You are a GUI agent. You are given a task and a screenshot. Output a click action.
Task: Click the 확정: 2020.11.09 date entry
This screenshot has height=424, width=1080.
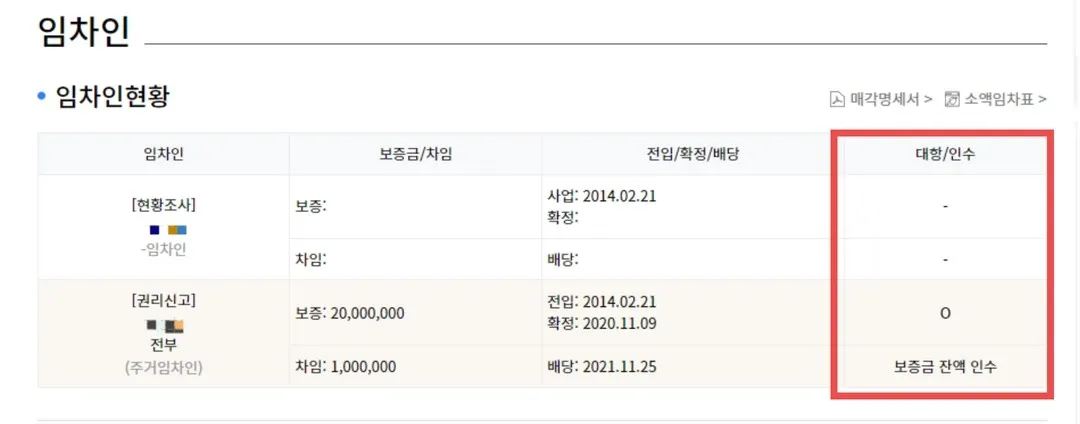click(x=602, y=324)
